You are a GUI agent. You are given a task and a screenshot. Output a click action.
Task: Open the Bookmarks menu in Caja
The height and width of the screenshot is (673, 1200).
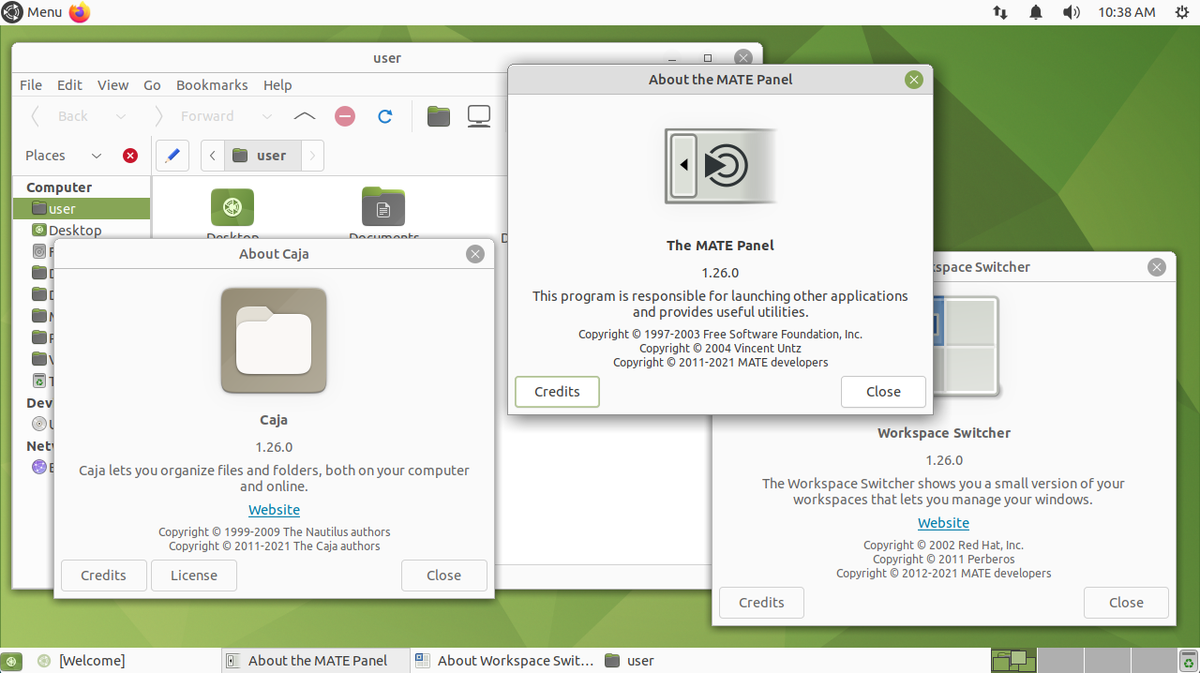click(x=211, y=85)
